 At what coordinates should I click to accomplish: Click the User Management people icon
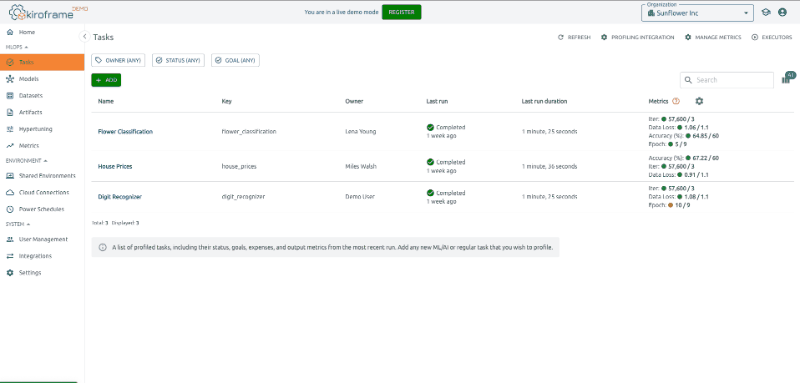[x=9, y=239]
